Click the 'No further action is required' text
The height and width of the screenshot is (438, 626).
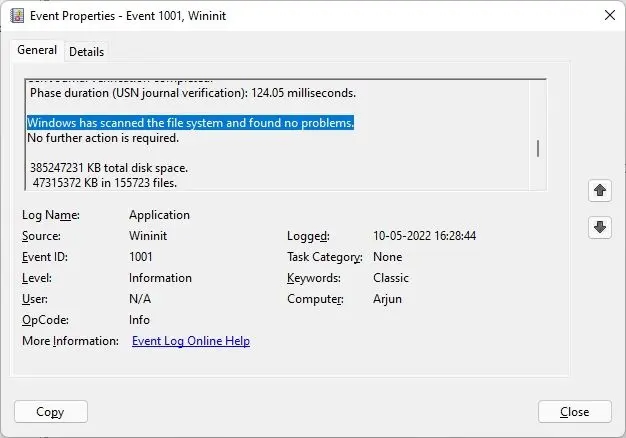102,138
